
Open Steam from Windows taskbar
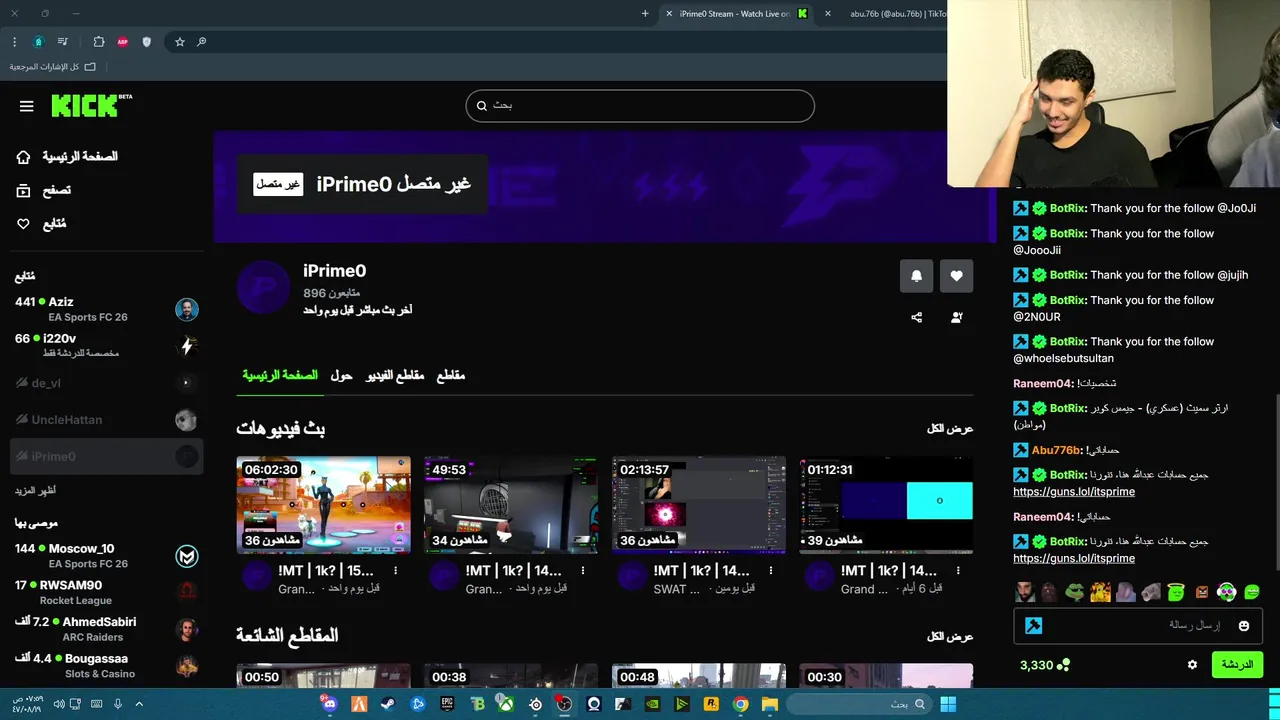[x=388, y=704]
